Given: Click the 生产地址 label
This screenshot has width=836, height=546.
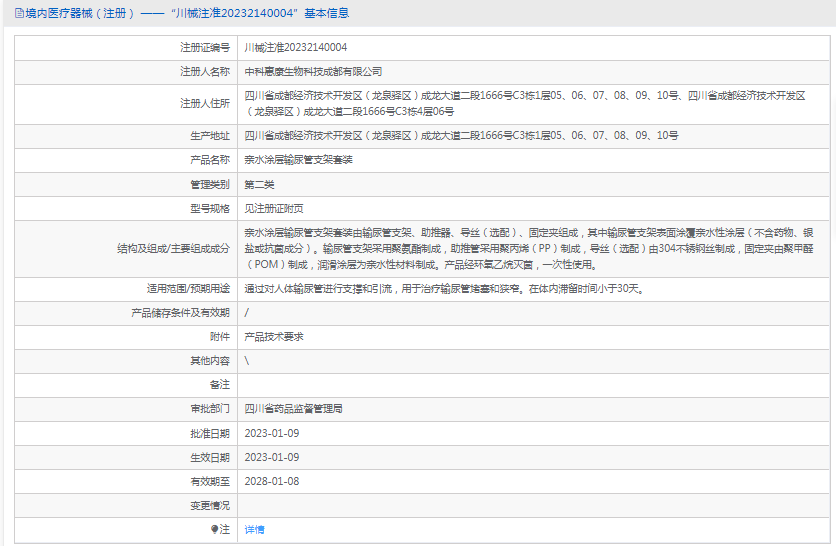Looking at the screenshot, I should pos(210,136).
